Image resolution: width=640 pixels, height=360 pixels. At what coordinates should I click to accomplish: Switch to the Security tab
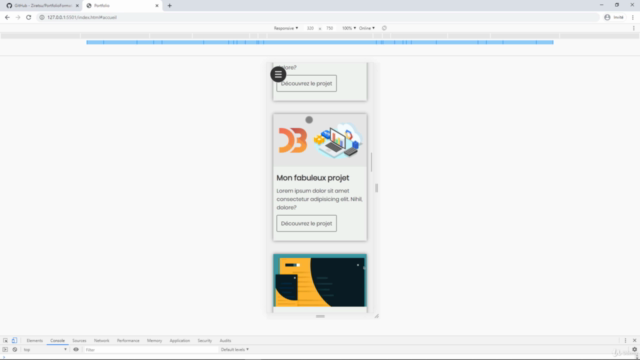coord(204,340)
